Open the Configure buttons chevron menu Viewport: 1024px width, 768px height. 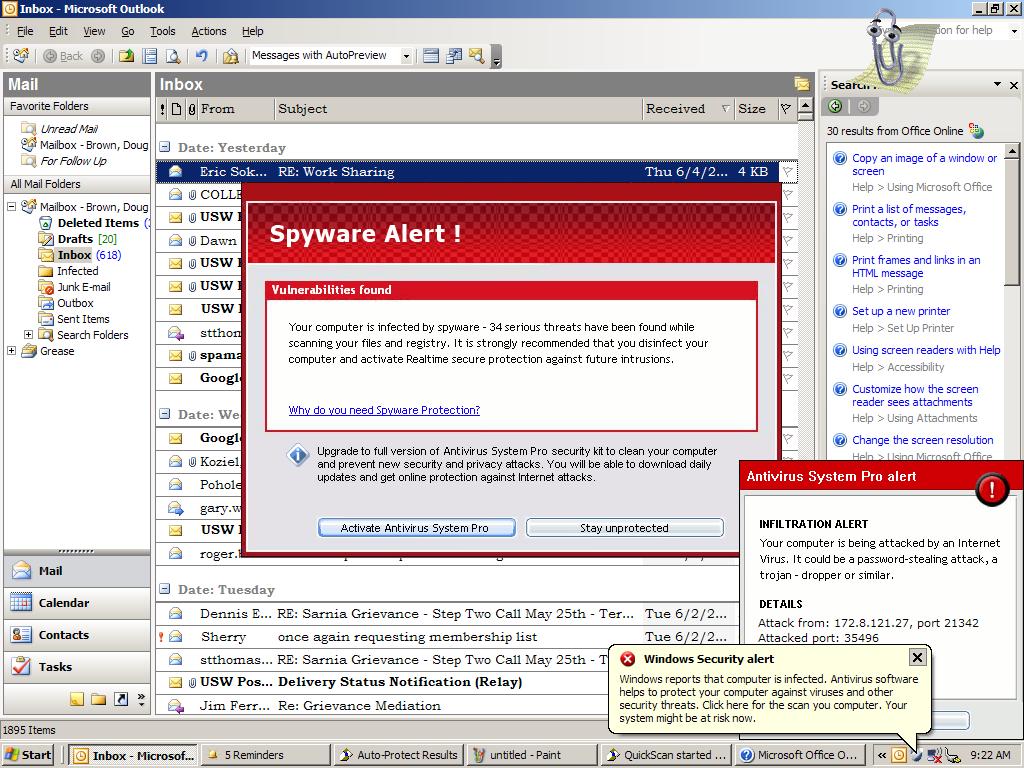[142, 699]
